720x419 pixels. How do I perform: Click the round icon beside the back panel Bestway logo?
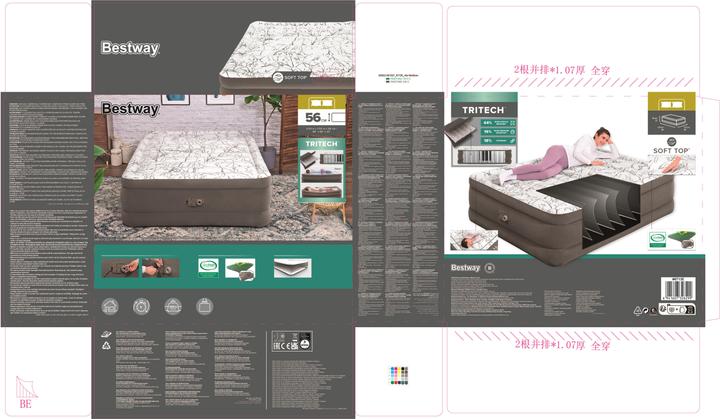(x=490, y=267)
